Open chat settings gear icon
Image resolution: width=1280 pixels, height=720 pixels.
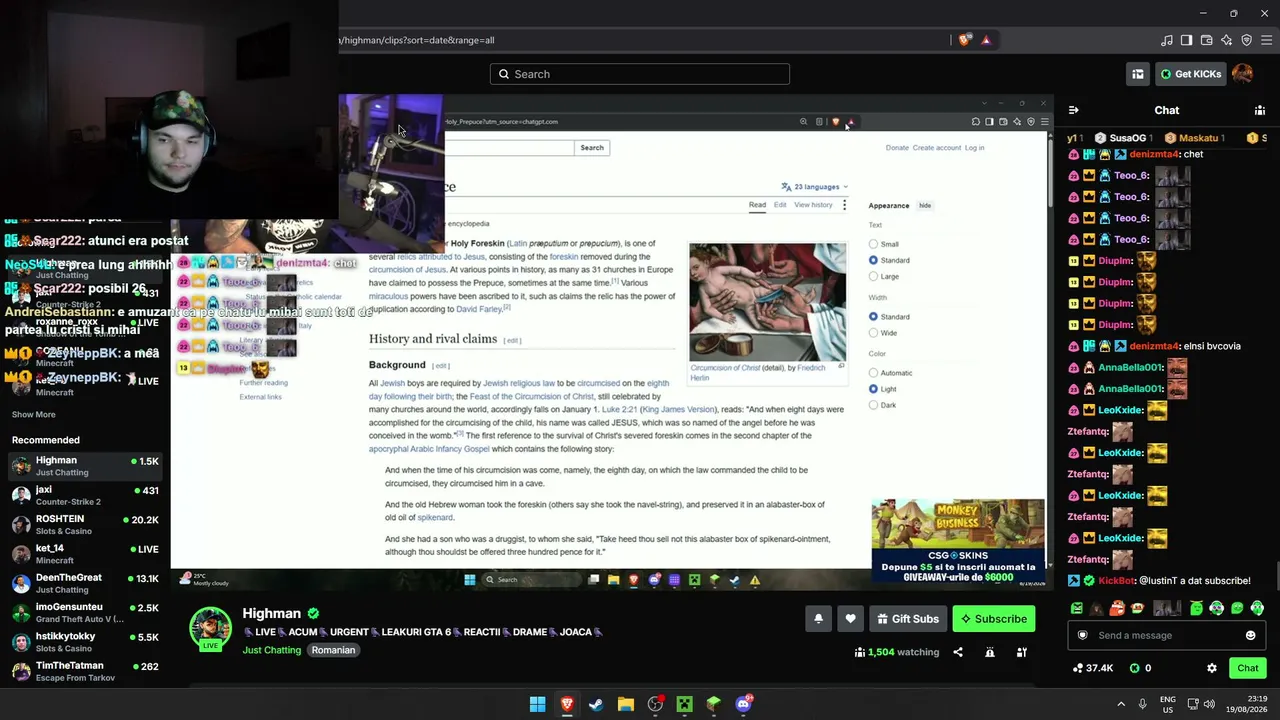[1212, 668]
